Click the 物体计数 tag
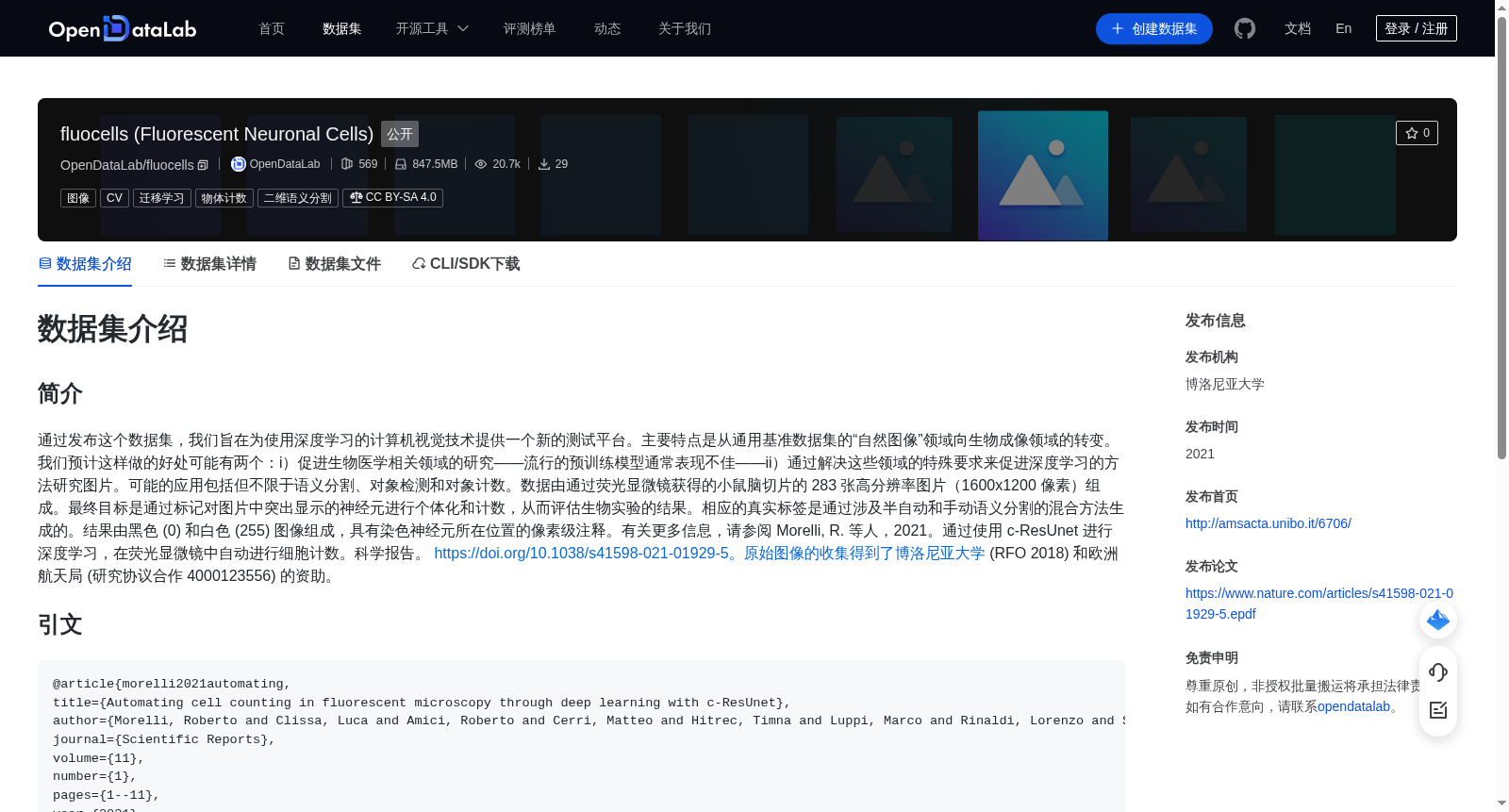The image size is (1509, 812). pyautogui.click(x=224, y=198)
